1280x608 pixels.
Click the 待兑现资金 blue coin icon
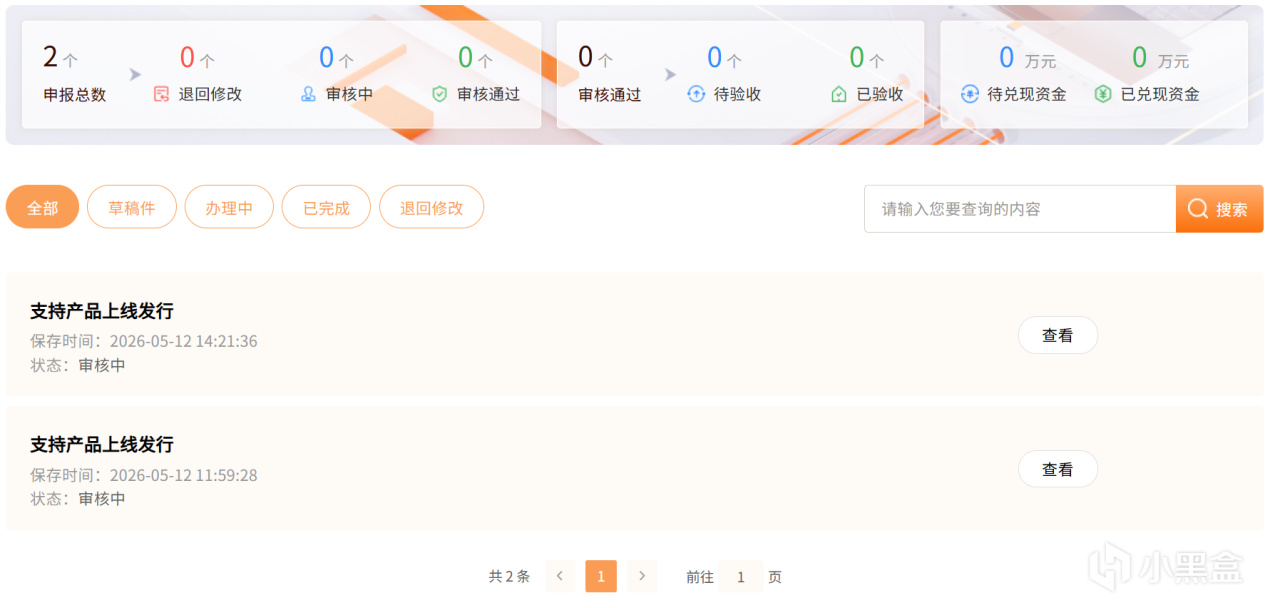pyautogui.click(x=969, y=94)
